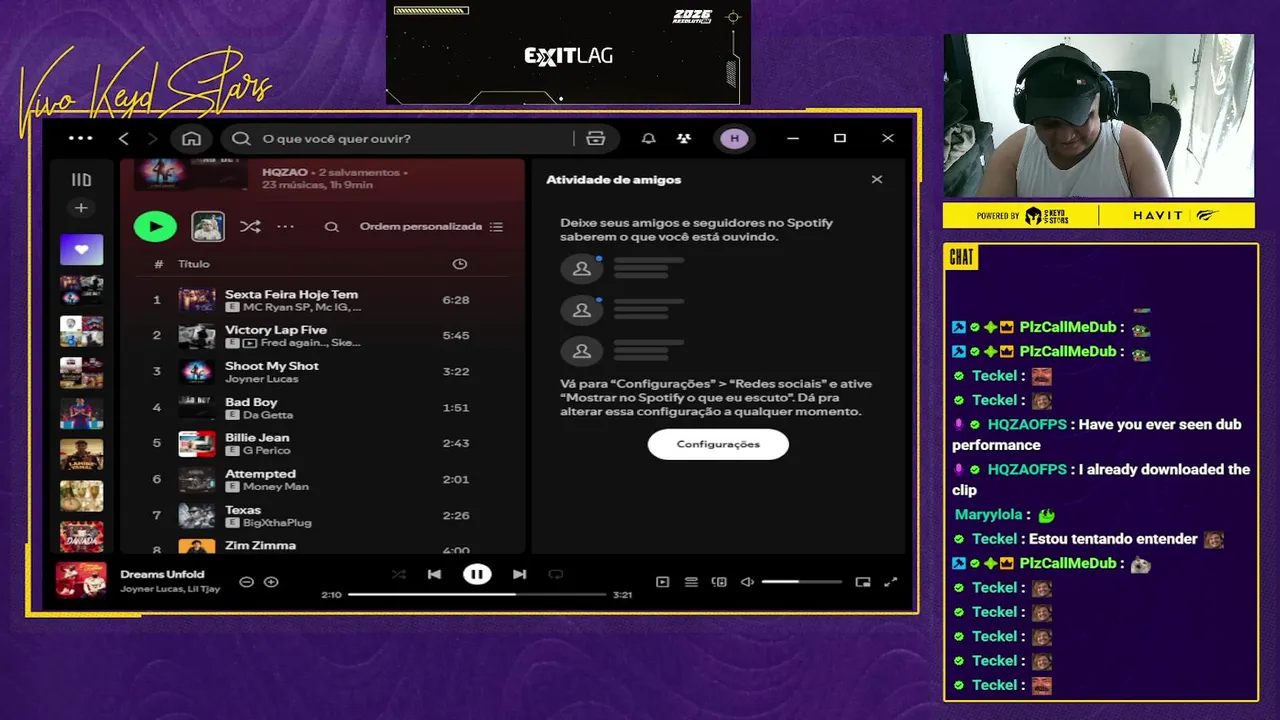Image resolution: width=1280 pixels, height=720 pixels.
Task: Search within the playlist
Action: click(x=332, y=227)
